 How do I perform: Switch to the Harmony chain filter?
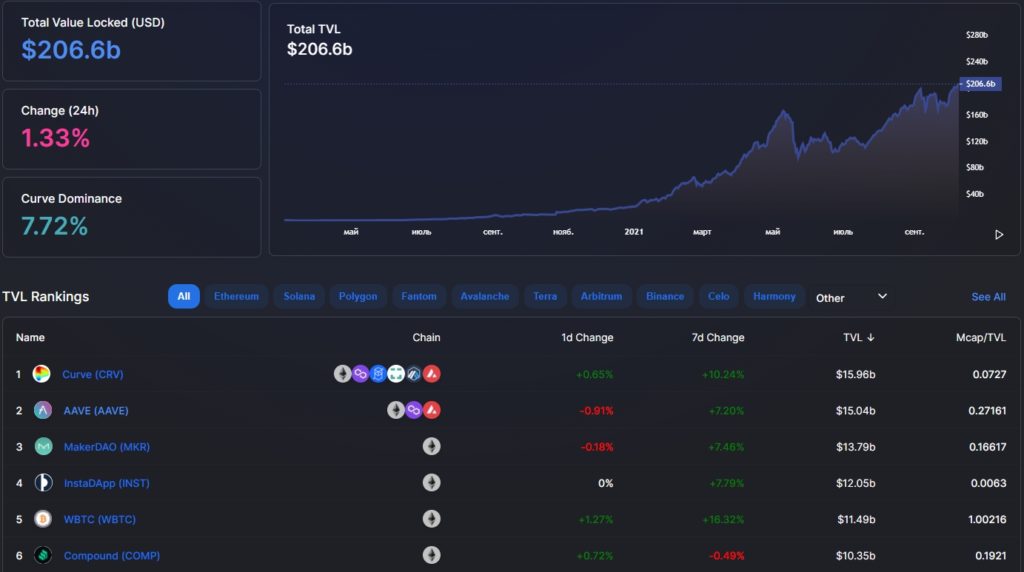[x=774, y=296]
